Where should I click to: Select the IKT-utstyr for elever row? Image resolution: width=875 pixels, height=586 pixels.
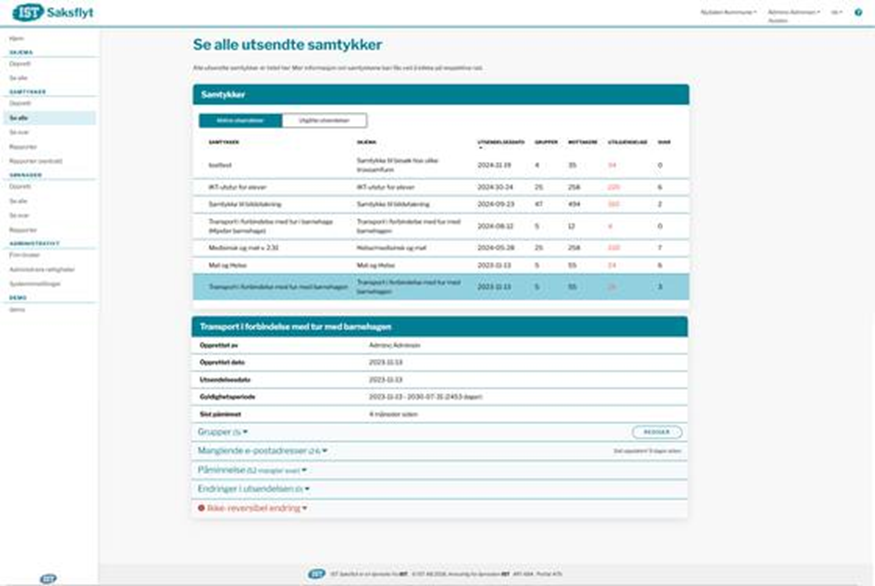[x=440, y=187]
